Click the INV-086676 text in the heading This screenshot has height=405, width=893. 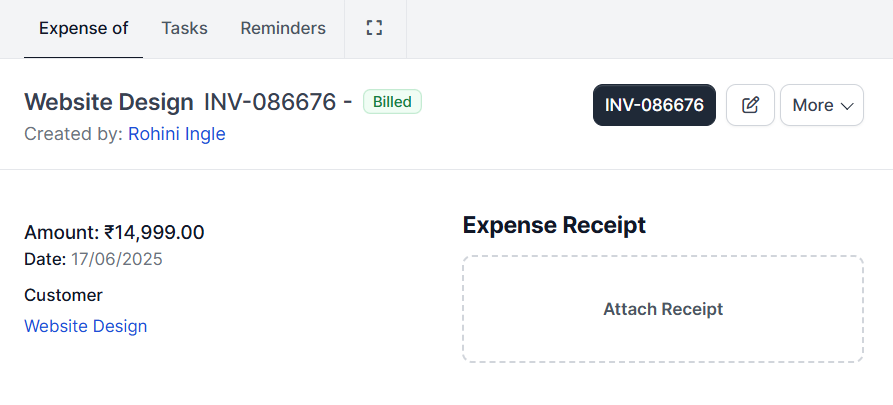point(270,102)
